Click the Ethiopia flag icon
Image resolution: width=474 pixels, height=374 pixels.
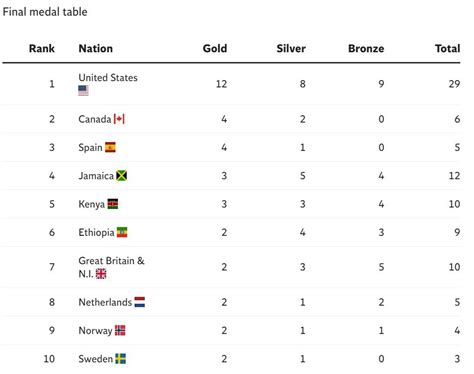pos(122,232)
